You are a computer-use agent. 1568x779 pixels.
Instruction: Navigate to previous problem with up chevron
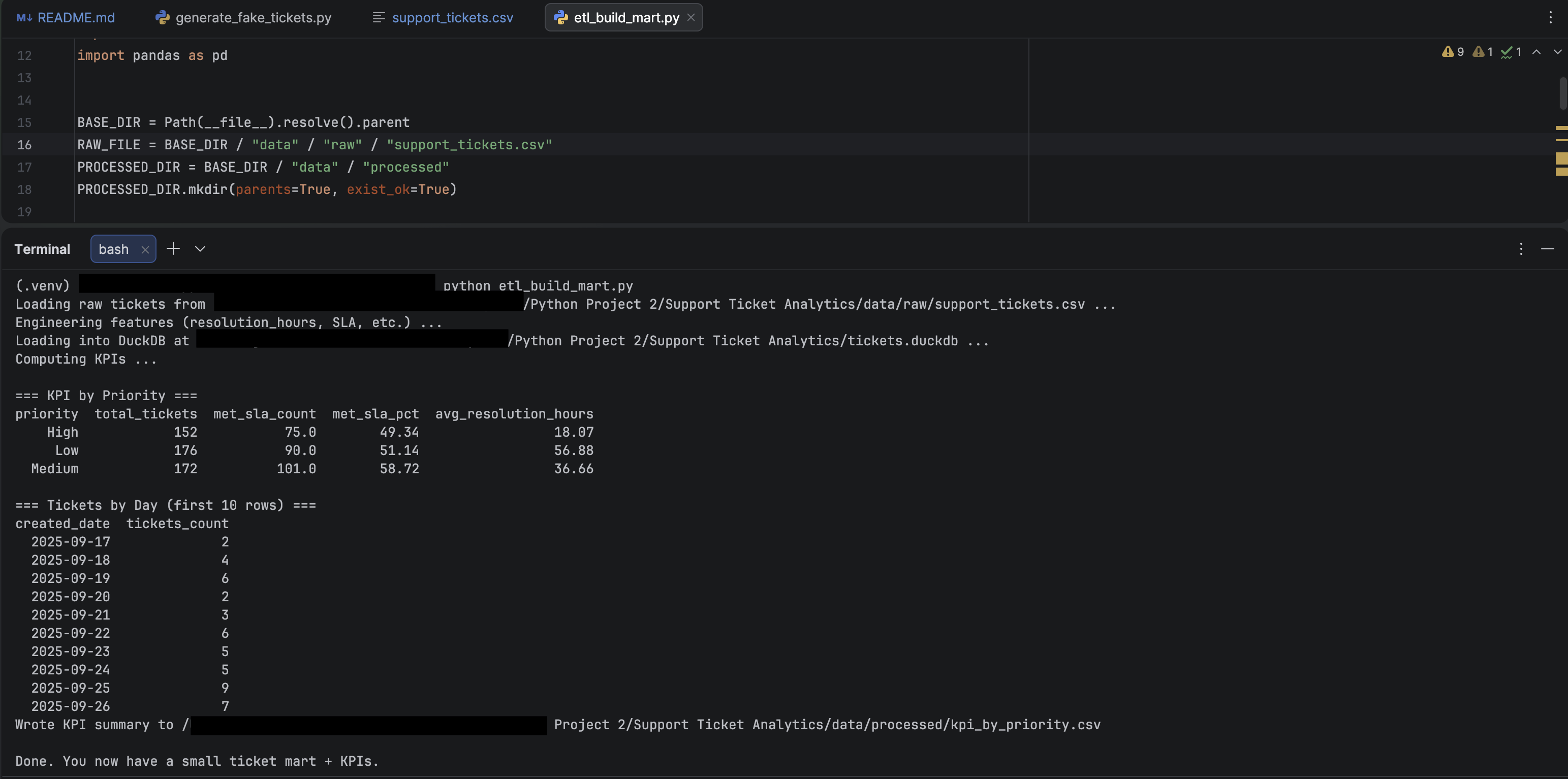click(1536, 52)
